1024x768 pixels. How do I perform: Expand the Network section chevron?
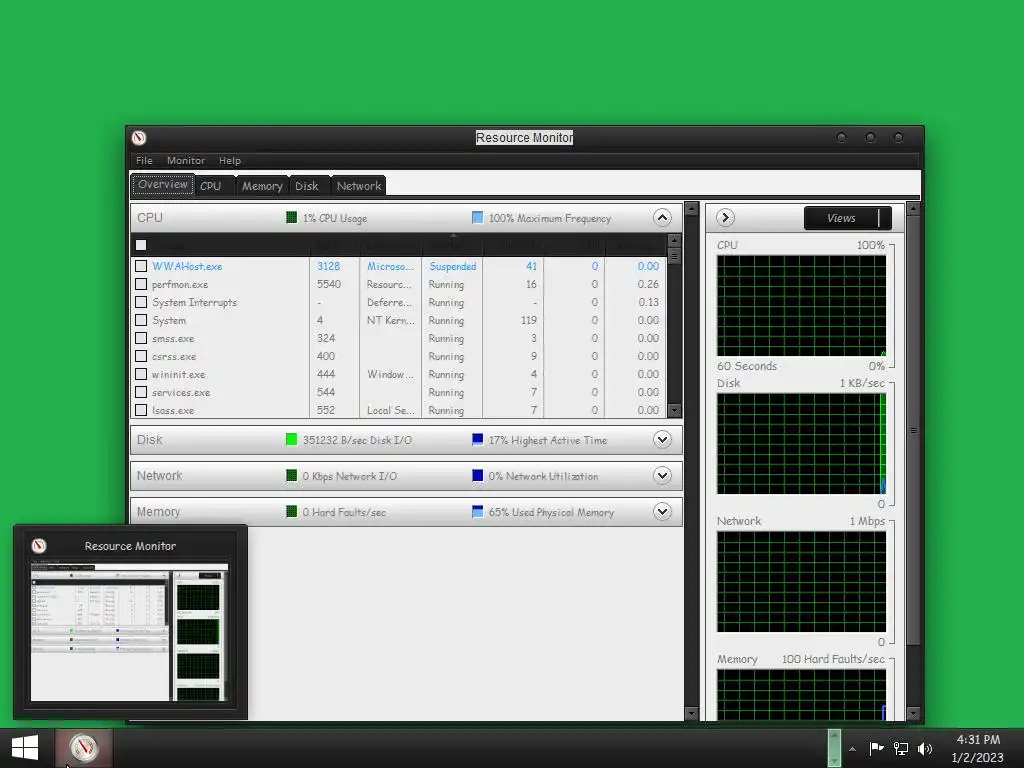662,475
